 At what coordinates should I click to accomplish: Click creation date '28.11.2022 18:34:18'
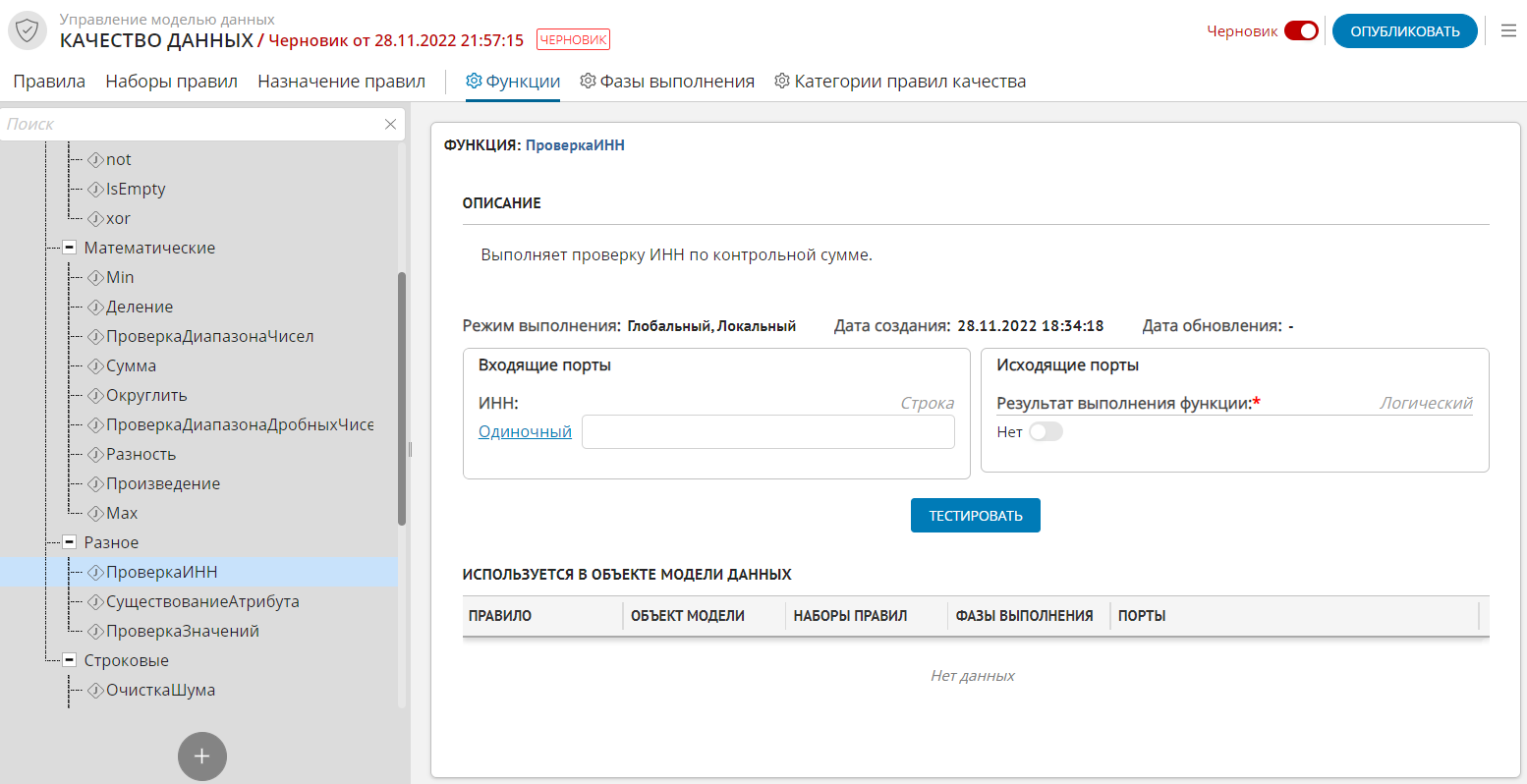(x=1031, y=326)
